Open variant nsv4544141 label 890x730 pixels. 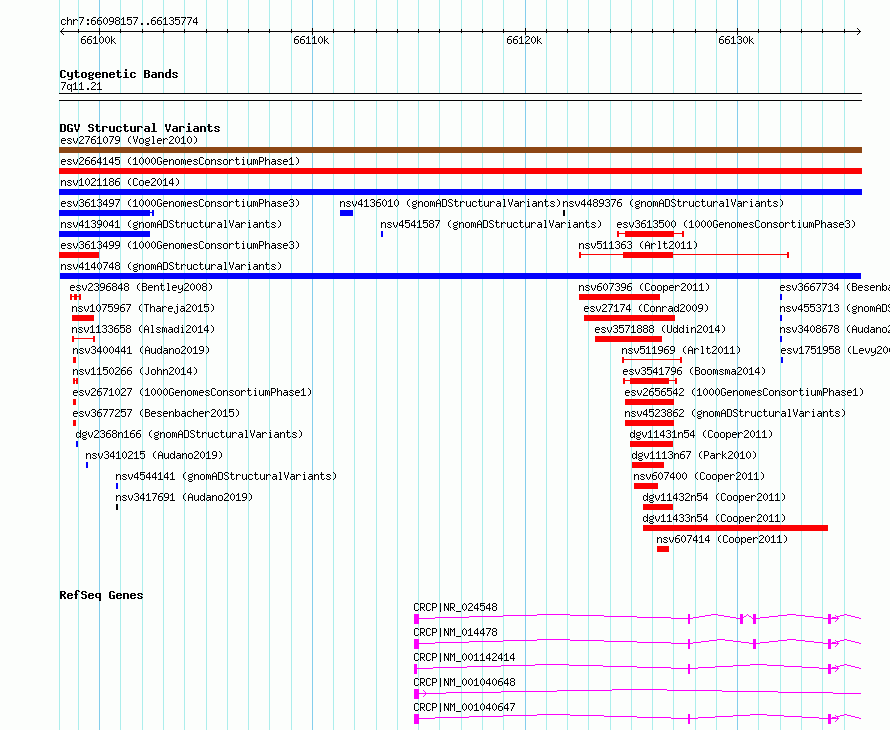point(226,476)
